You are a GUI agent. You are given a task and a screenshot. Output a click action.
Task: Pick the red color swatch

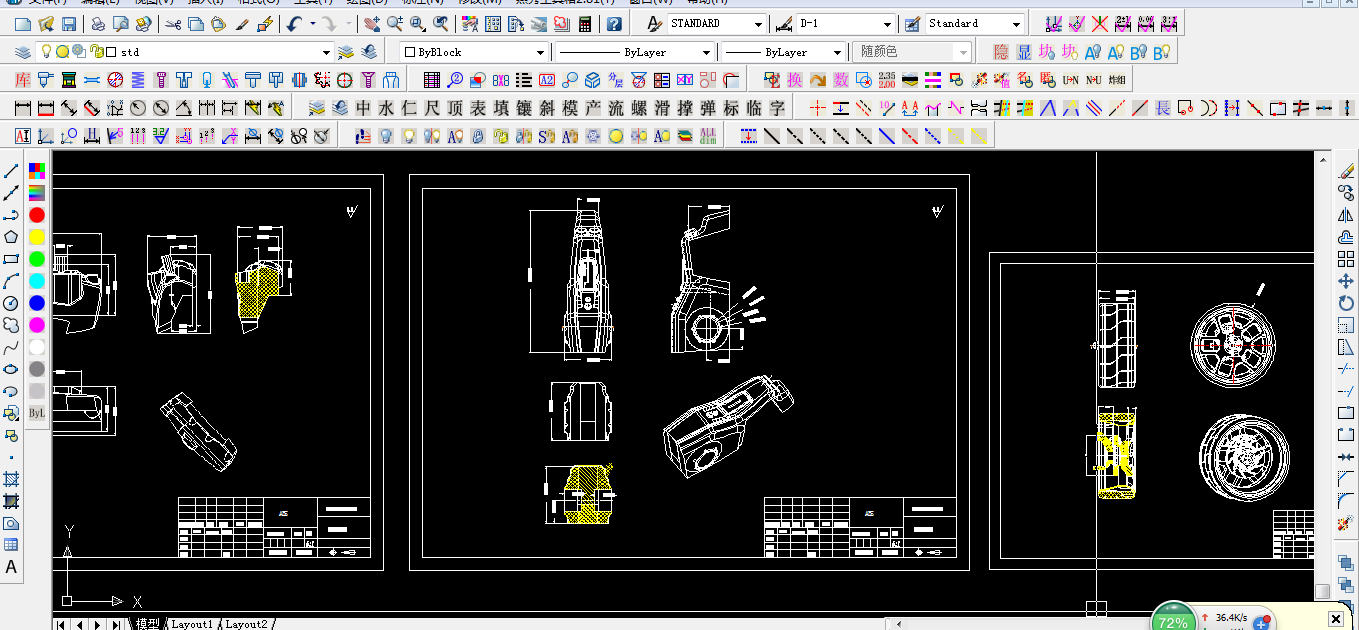pyautogui.click(x=37, y=215)
